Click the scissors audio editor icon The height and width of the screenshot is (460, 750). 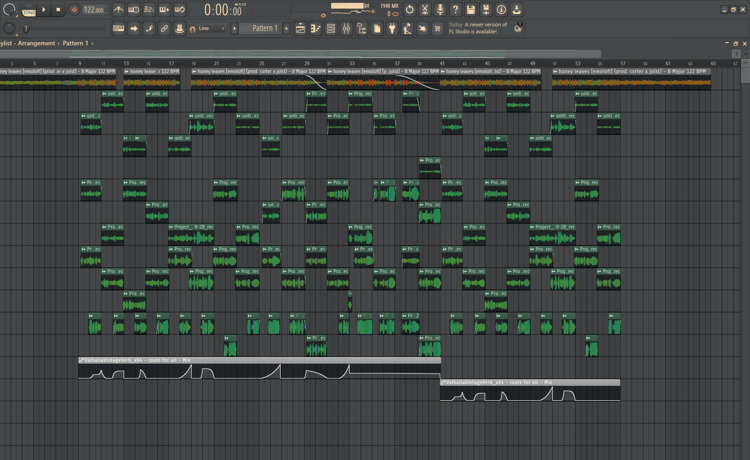pos(425,9)
